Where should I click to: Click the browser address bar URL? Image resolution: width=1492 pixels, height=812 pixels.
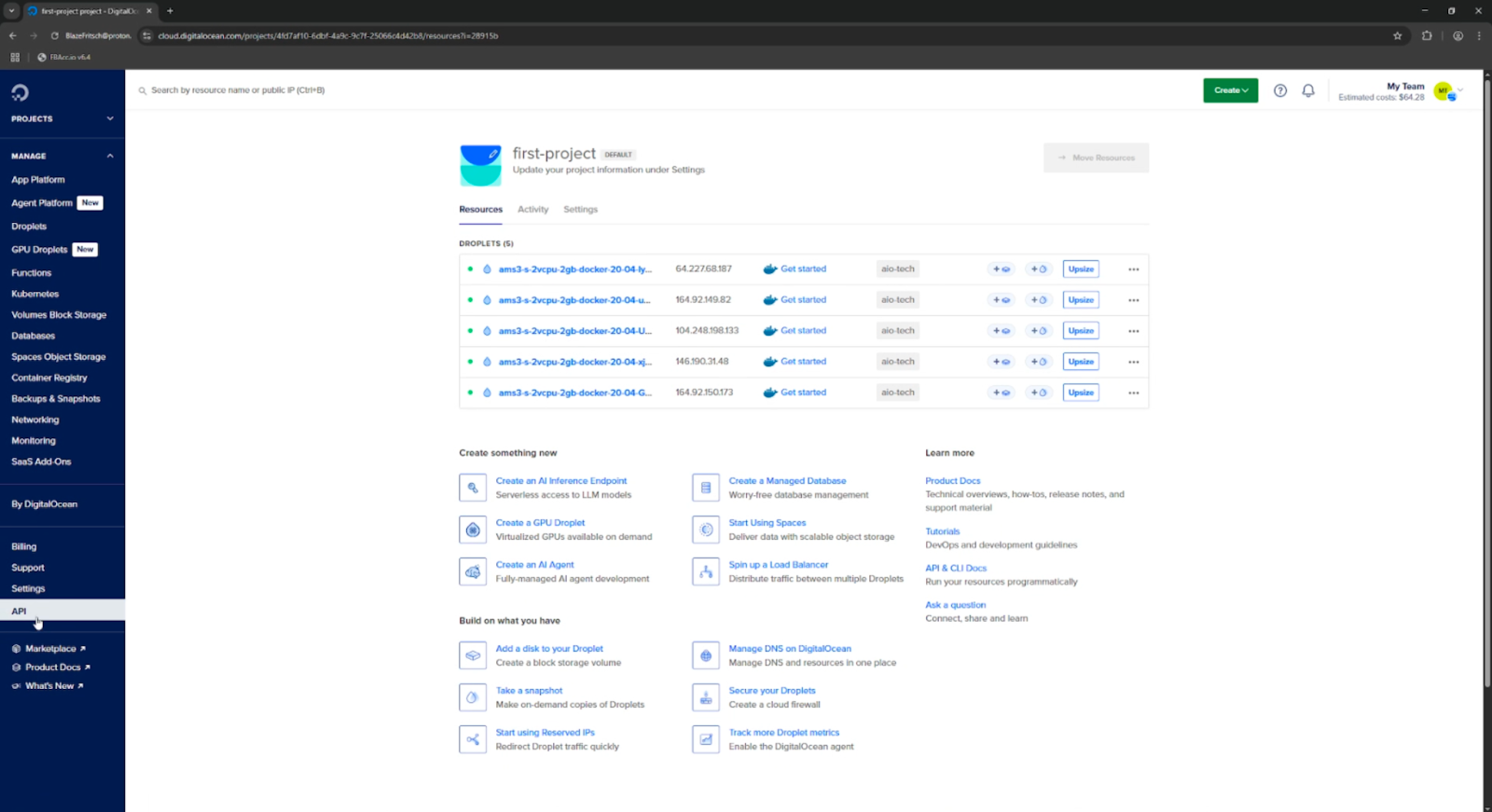click(x=328, y=35)
